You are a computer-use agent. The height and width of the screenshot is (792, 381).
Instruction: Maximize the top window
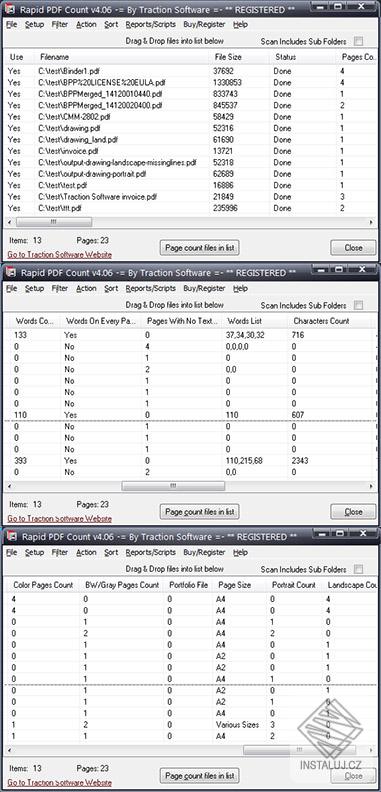coord(339,6)
